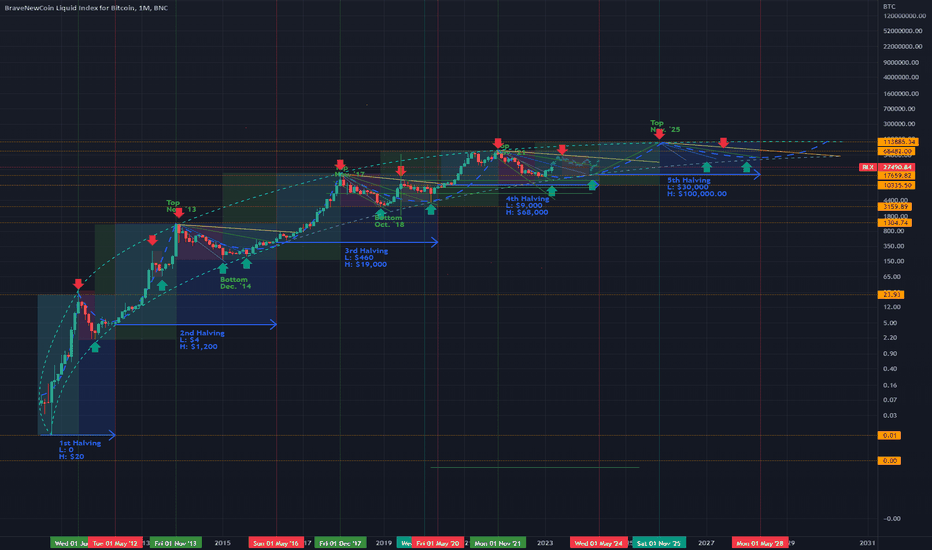Click the 2019 year label on time axis
This screenshot has width=932, height=550.
coord(384,543)
